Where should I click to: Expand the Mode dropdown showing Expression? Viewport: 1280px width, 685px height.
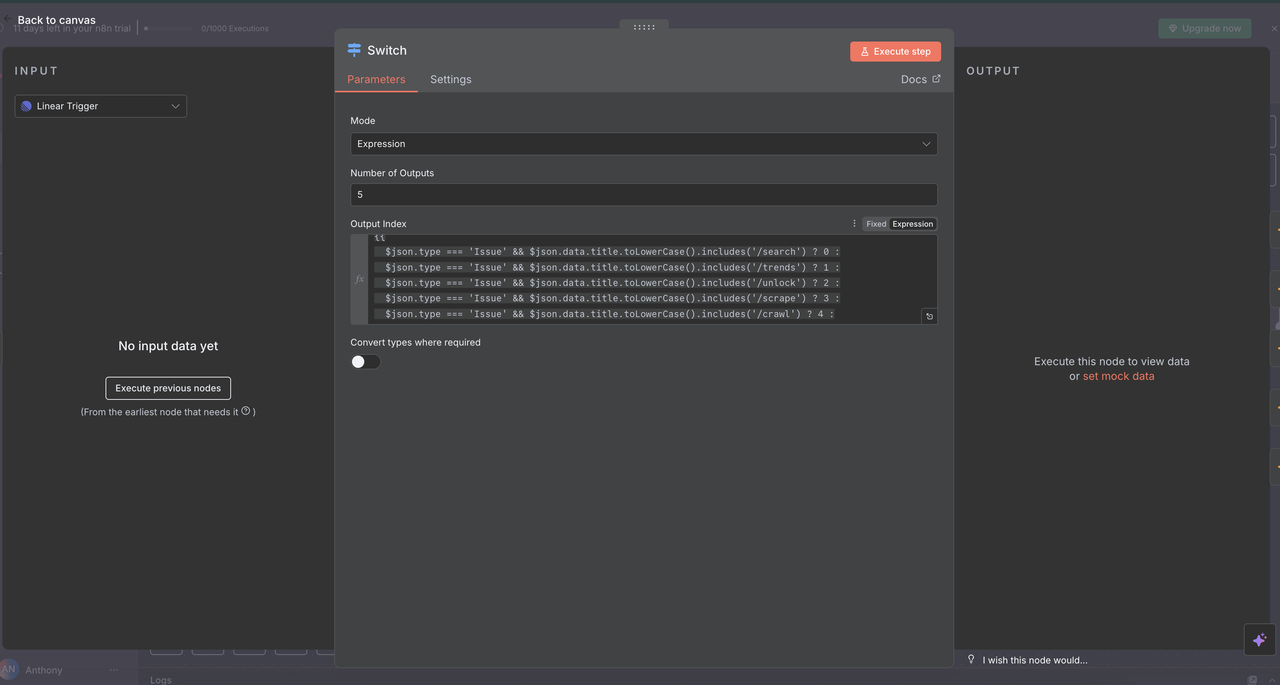tap(644, 144)
